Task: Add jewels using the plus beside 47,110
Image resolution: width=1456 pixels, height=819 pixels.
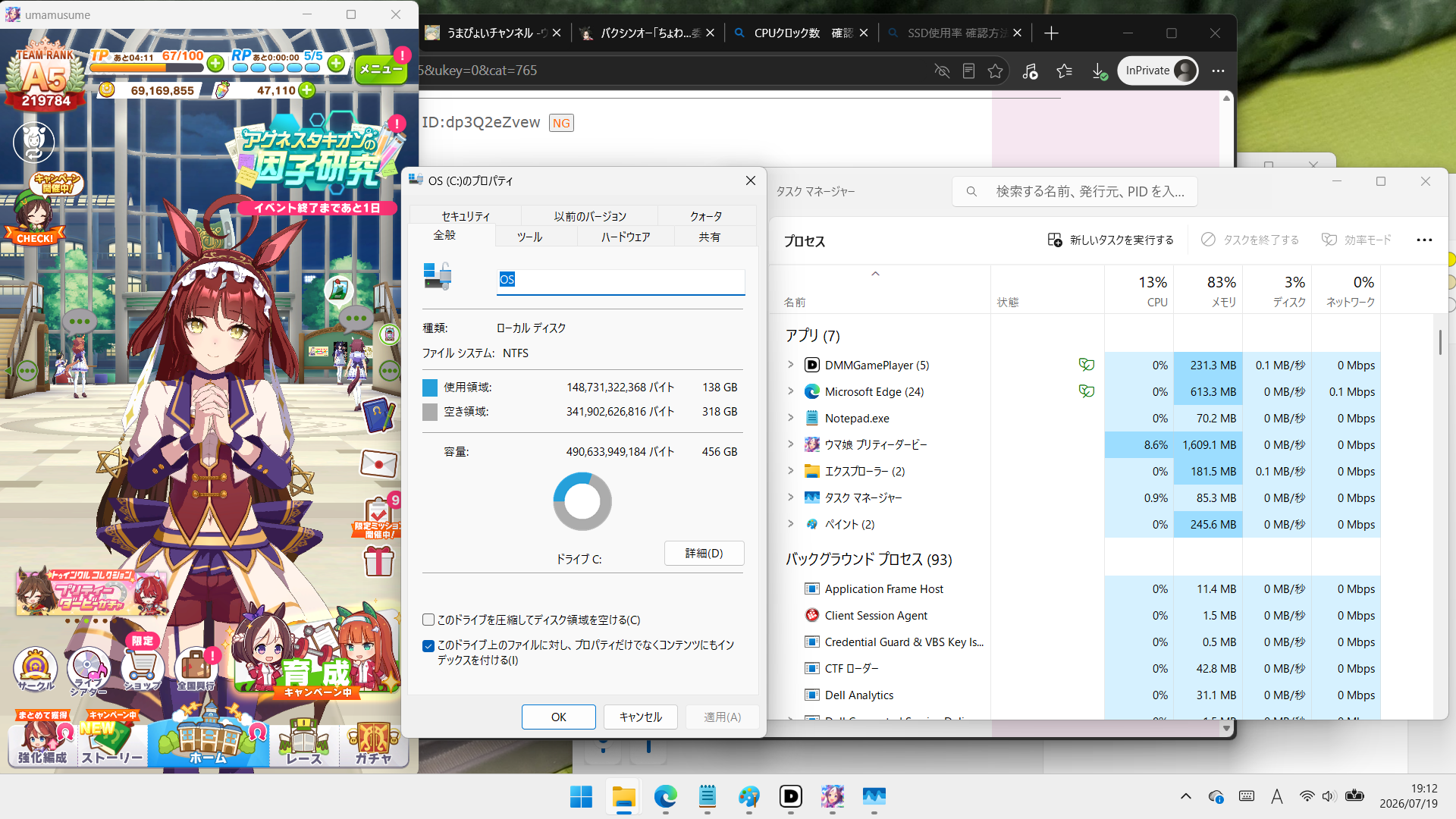Action: [x=306, y=90]
